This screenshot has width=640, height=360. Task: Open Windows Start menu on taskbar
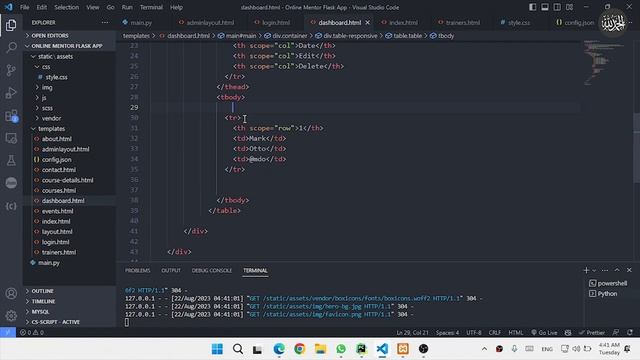click(x=217, y=349)
